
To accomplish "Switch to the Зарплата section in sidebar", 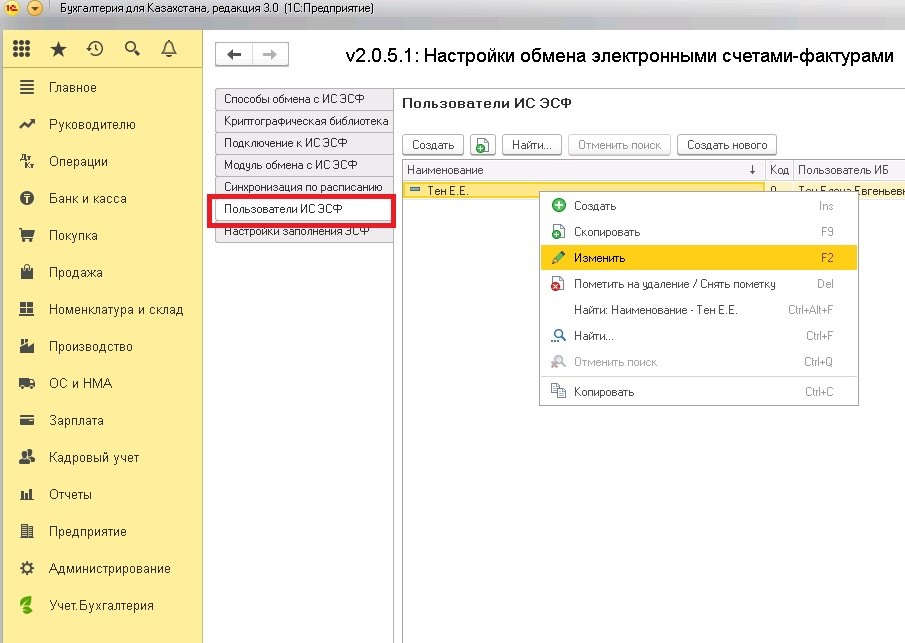I will pos(77,420).
